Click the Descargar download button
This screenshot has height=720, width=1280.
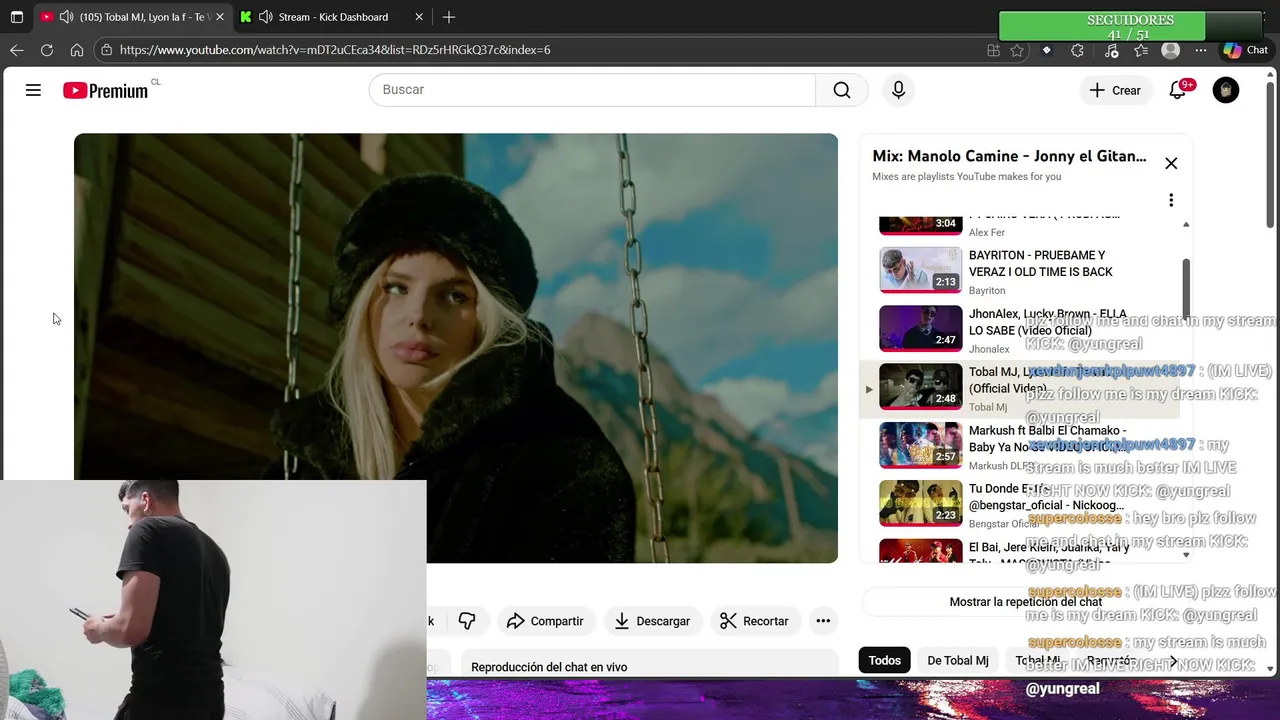[x=652, y=621]
